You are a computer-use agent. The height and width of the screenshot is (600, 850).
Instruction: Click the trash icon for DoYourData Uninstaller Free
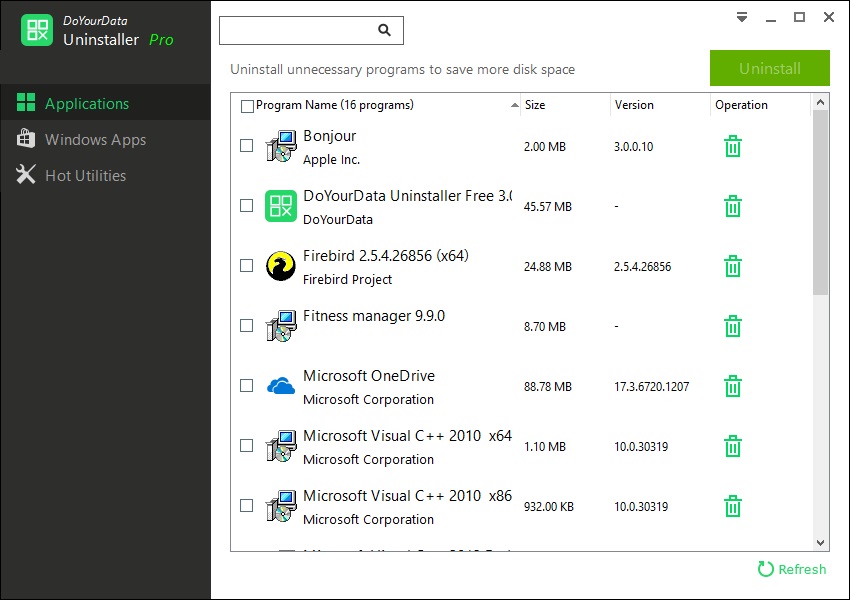(x=732, y=207)
